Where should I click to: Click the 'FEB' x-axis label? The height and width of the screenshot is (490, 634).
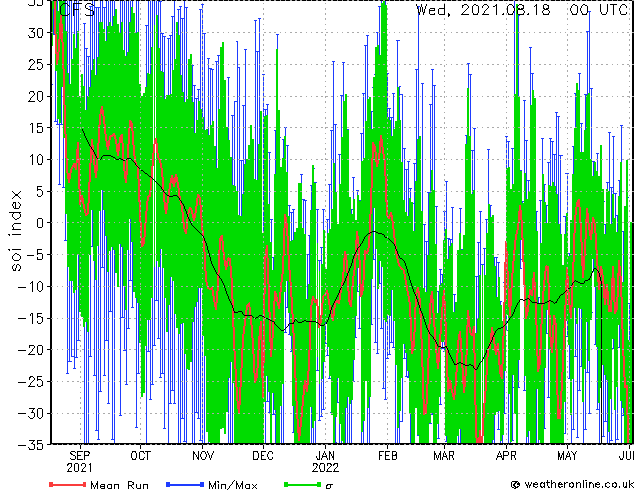pyautogui.click(x=387, y=456)
